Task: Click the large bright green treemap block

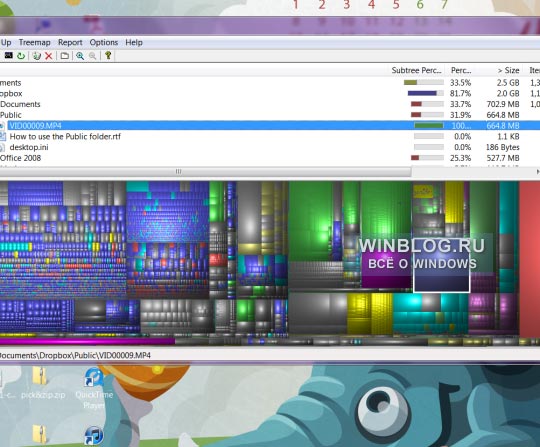Action: [x=311, y=220]
